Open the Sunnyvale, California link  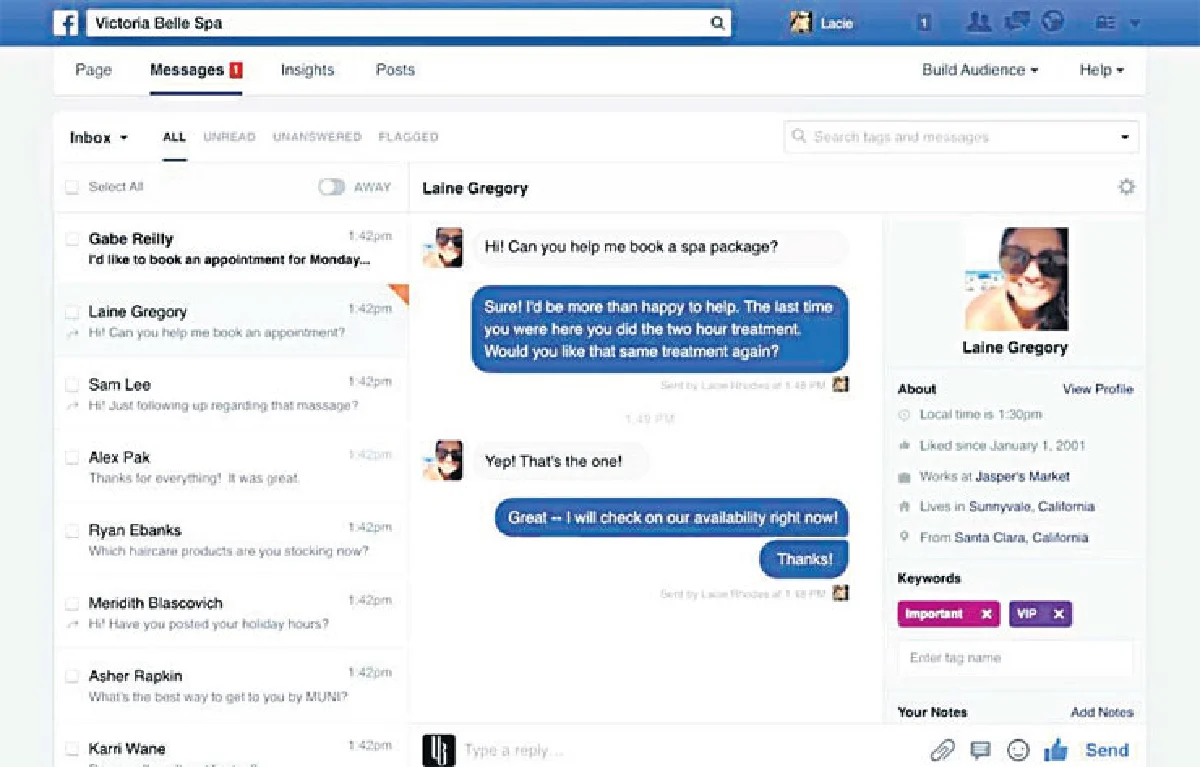pos(1032,507)
